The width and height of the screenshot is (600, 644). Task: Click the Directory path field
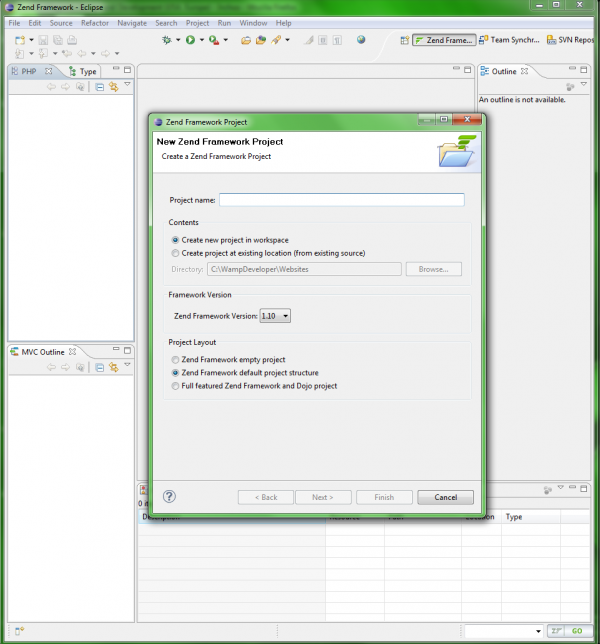pos(304,269)
